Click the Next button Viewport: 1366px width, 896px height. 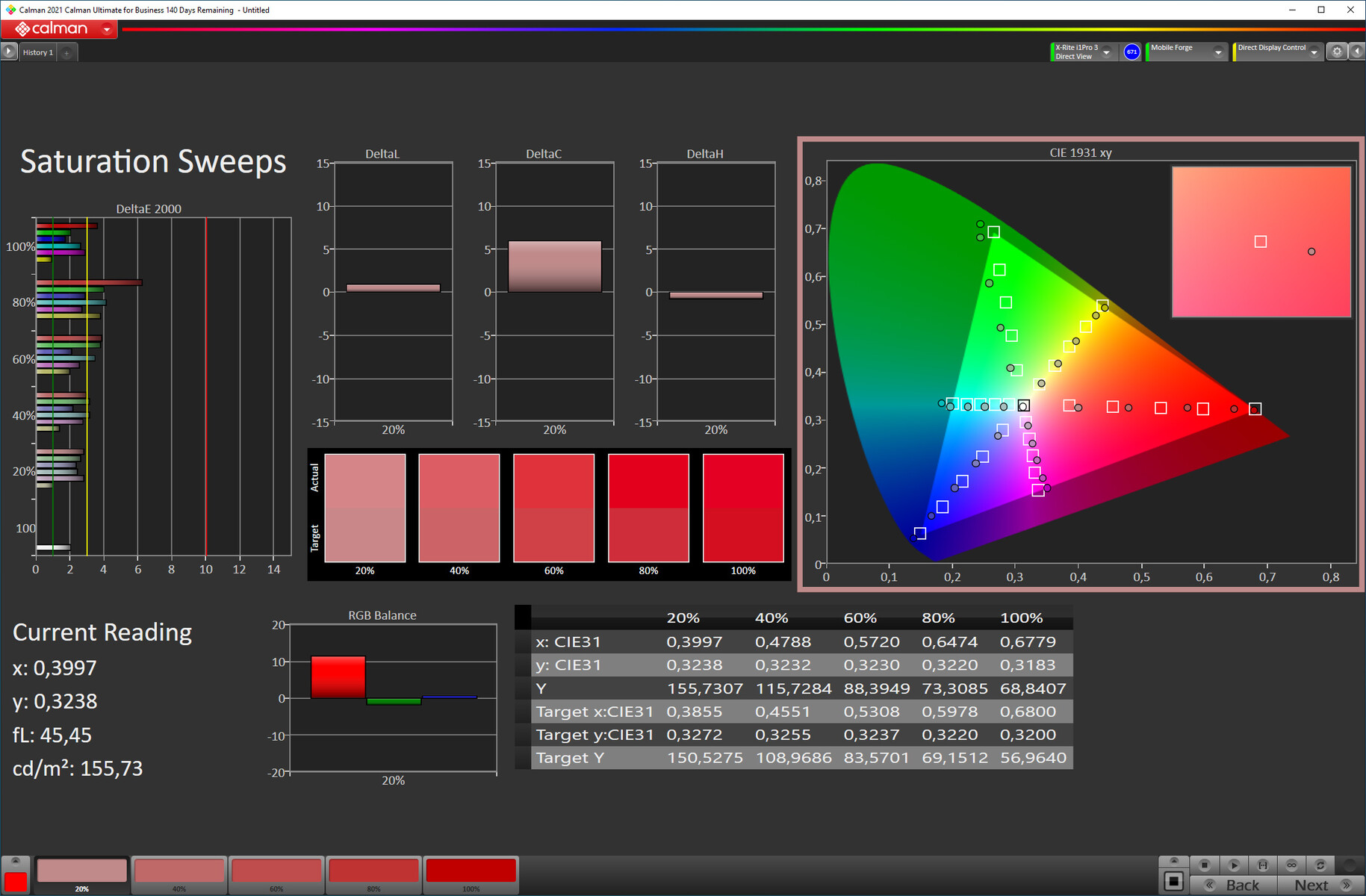pyautogui.click(x=1320, y=885)
